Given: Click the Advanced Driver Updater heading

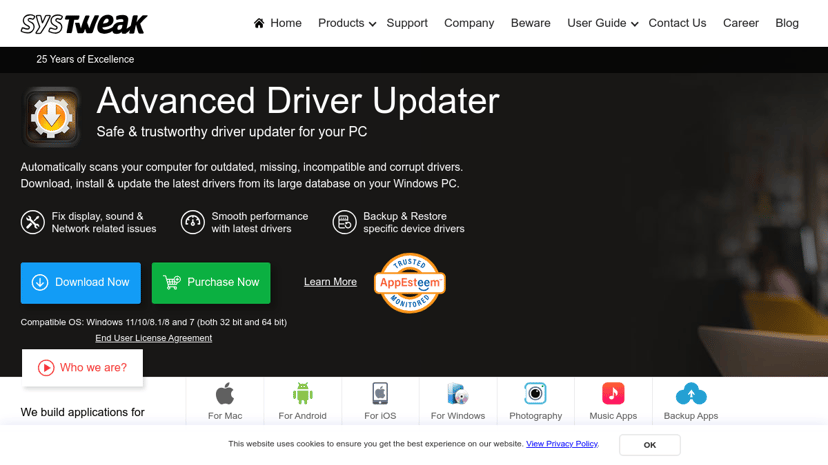Looking at the screenshot, I should tap(298, 101).
